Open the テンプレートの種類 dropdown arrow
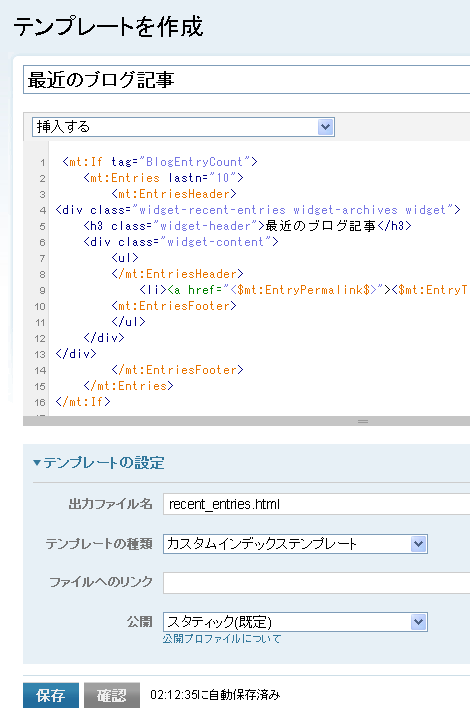The image size is (470, 724). [418, 544]
